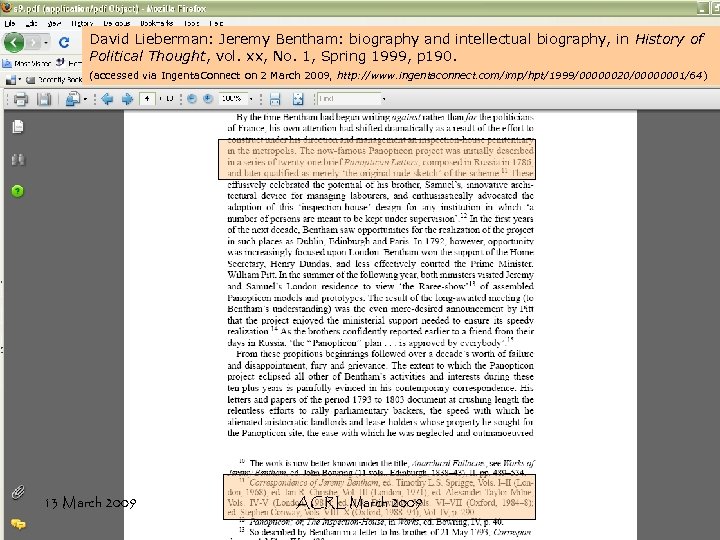Open the Pages thumbnail panel icon
Screen dimensions: 720x540
pyautogui.click(x=18, y=126)
